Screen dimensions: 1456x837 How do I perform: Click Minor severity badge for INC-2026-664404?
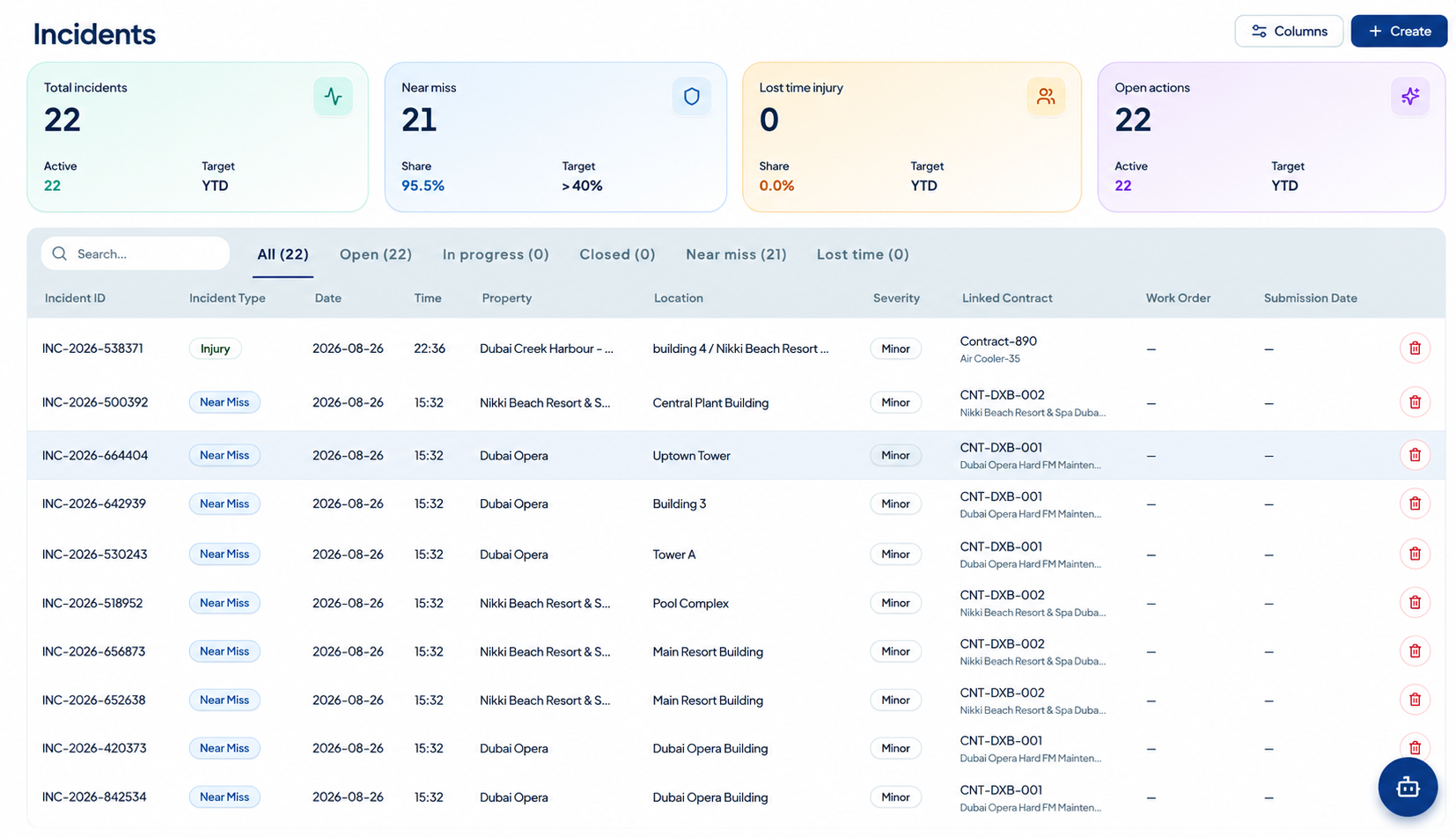pyautogui.click(x=895, y=455)
